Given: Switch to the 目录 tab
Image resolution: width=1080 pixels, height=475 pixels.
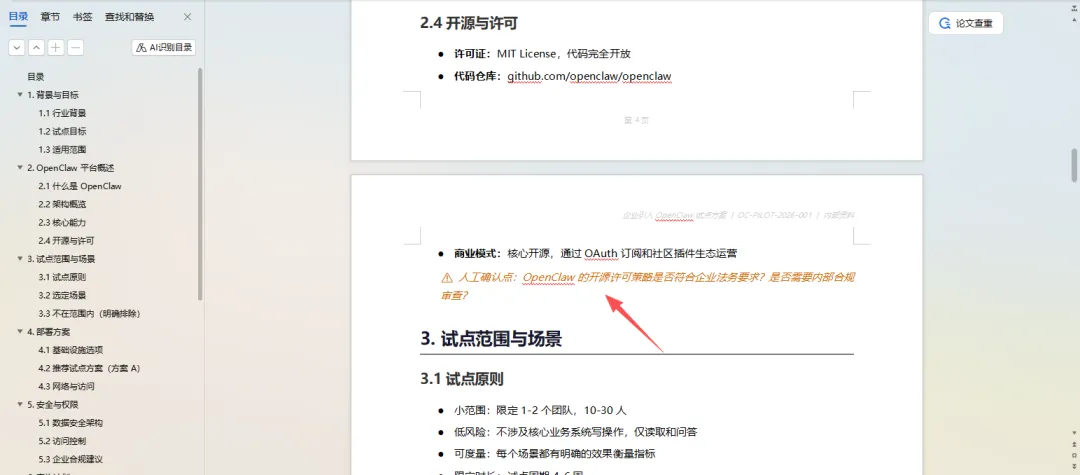Looking at the screenshot, I should [x=18, y=17].
